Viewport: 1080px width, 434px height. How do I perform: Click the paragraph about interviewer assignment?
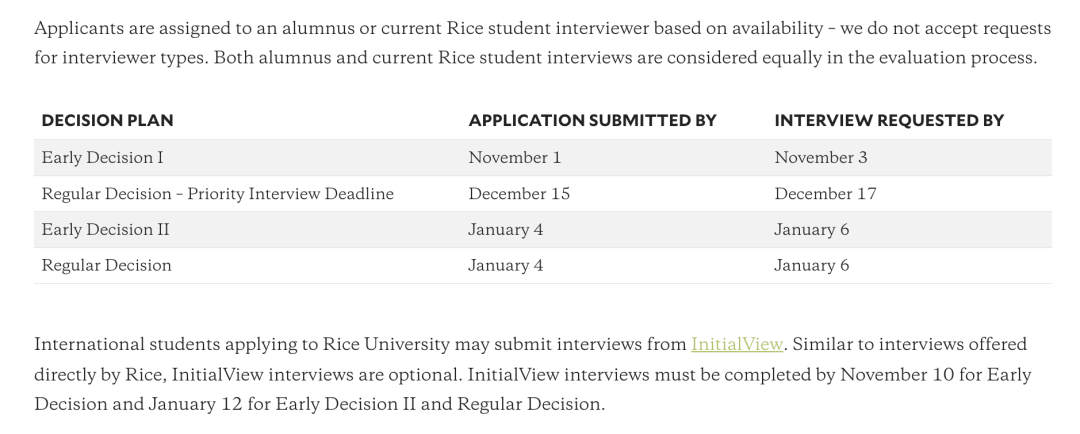point(540,42)
